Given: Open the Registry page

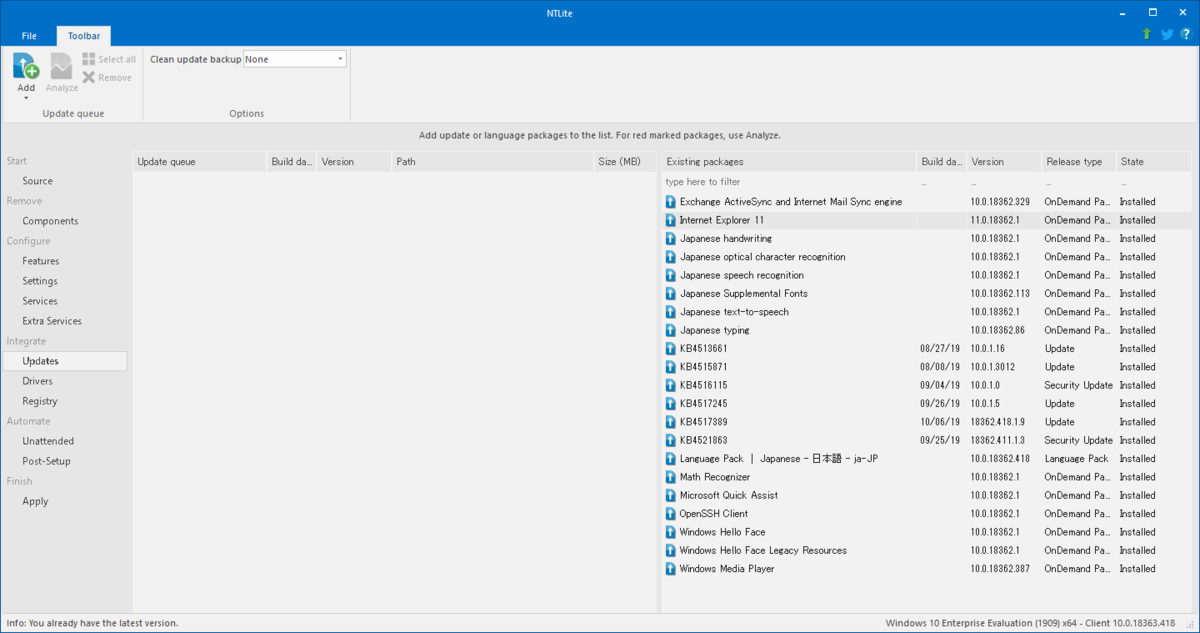Looking at the screenshot, I should coord(40,401).
